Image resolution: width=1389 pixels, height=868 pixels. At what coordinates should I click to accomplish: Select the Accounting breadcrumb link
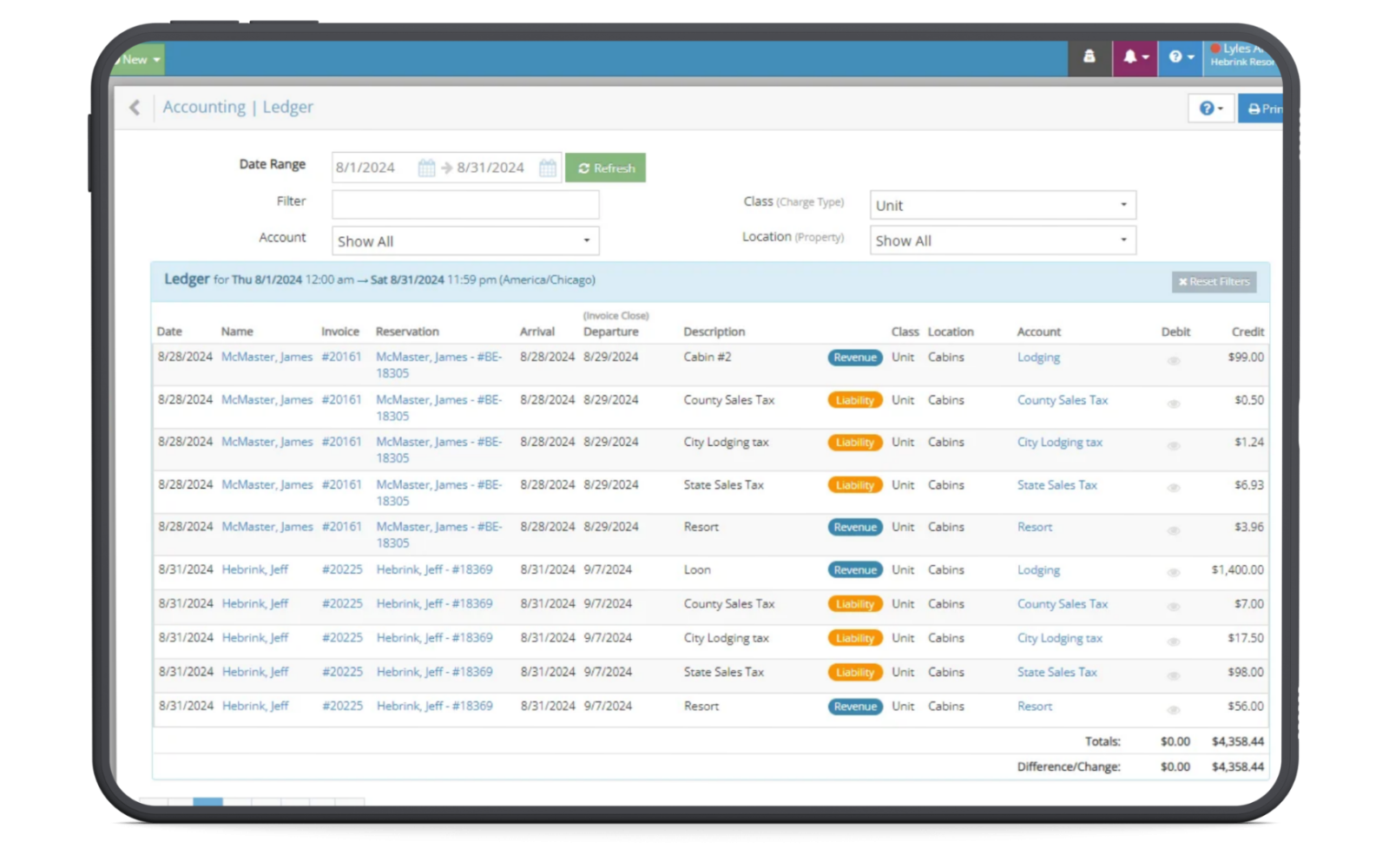coord(204,107)
